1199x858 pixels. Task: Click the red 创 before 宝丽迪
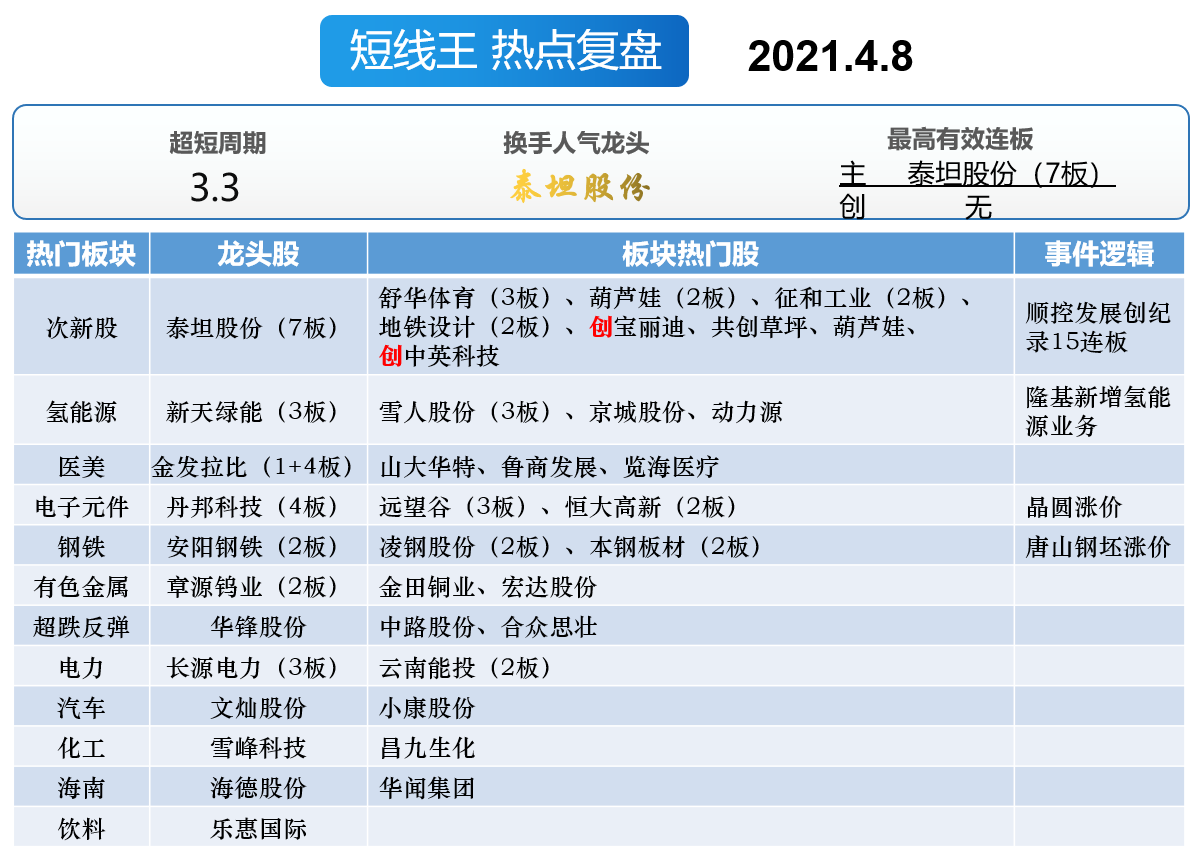click(601, 327)
